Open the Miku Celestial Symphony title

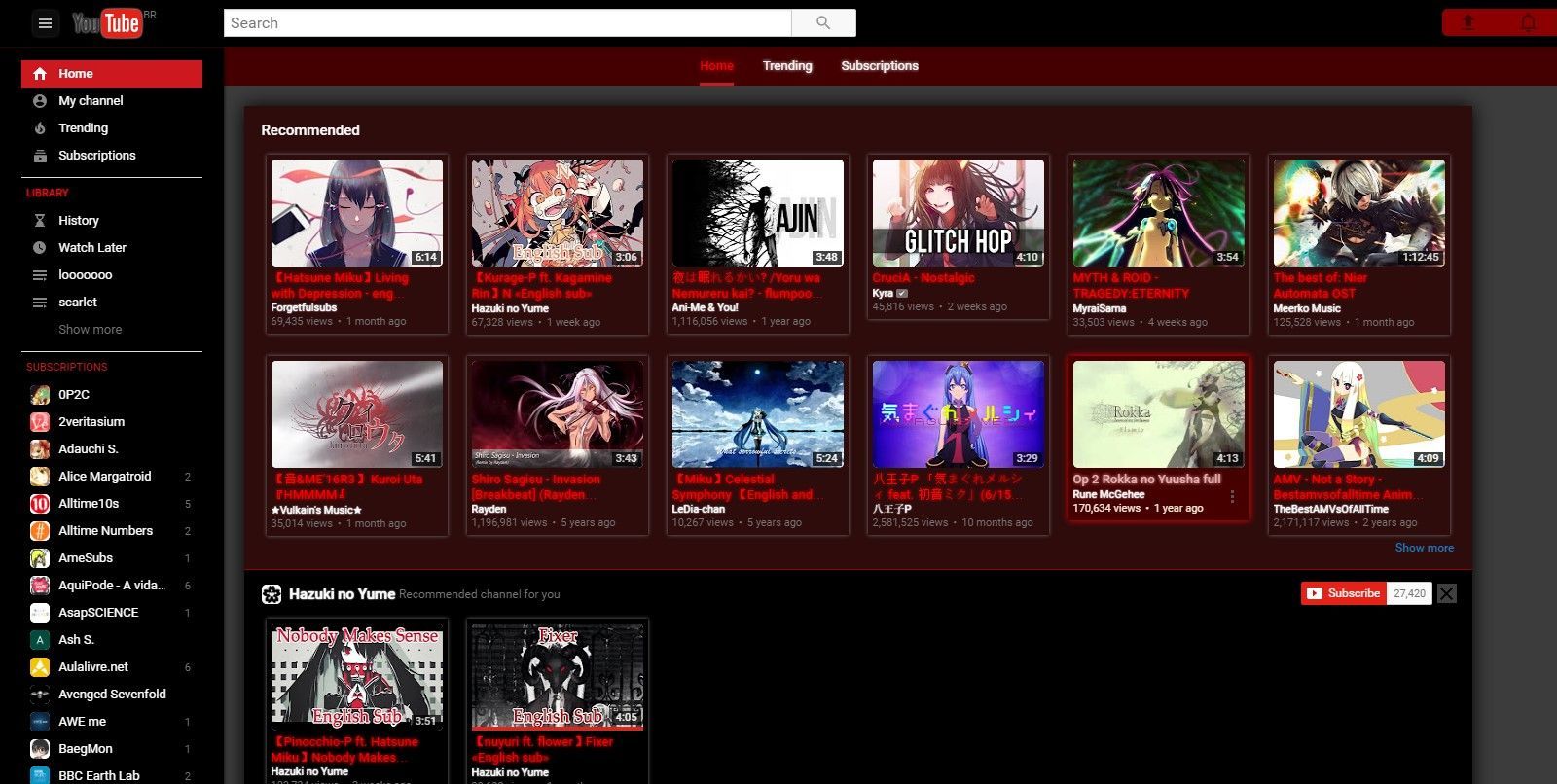pos(748,486)
